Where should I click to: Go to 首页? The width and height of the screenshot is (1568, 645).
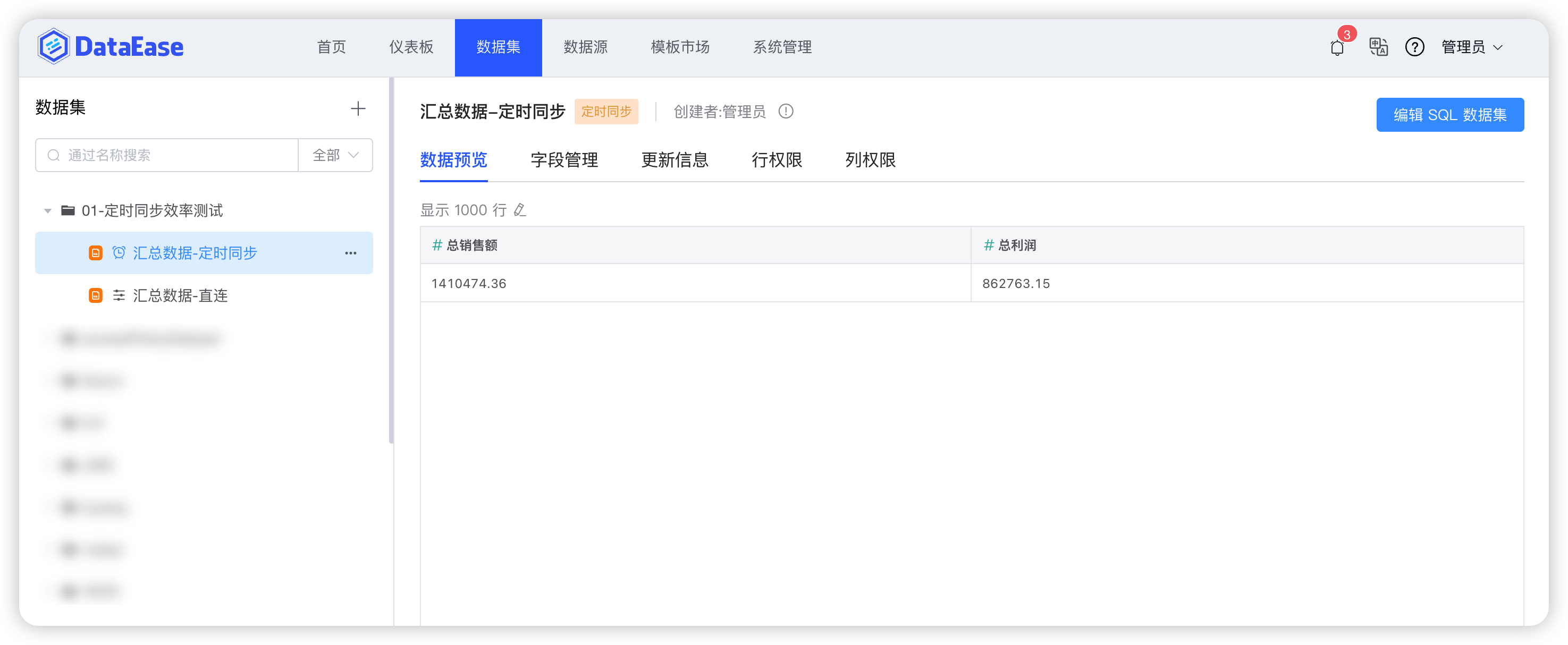click(x=331, y=47)
